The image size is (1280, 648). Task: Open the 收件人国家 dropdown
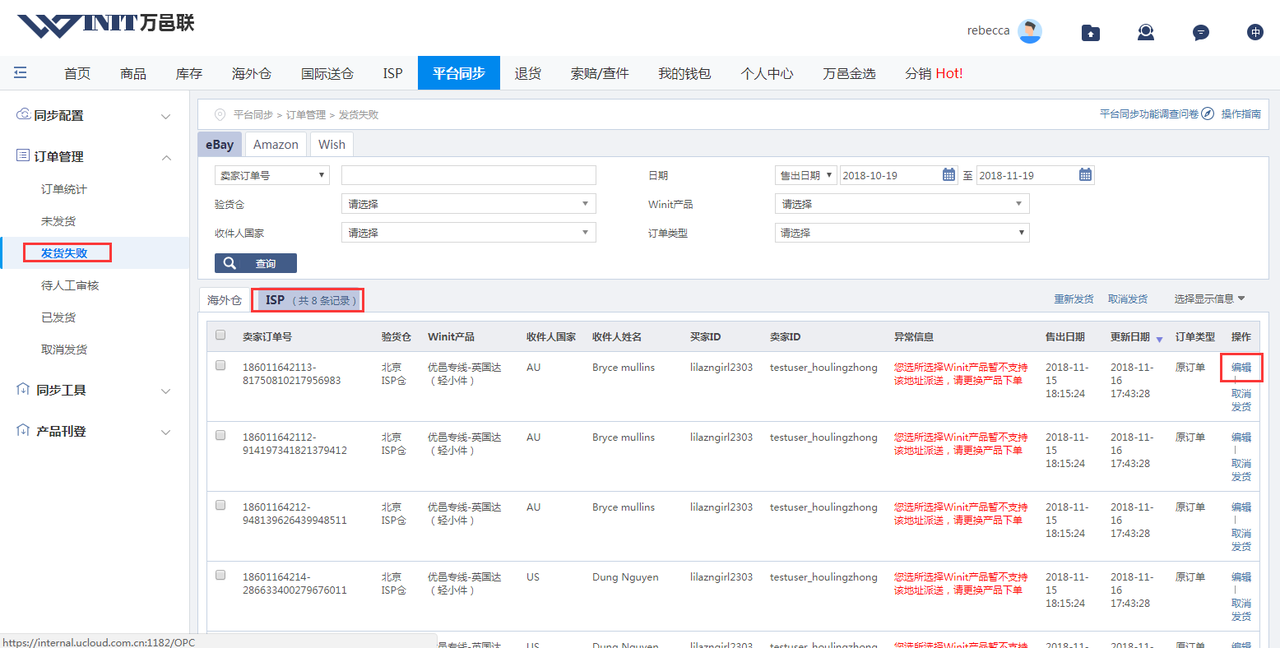point(468,233)
